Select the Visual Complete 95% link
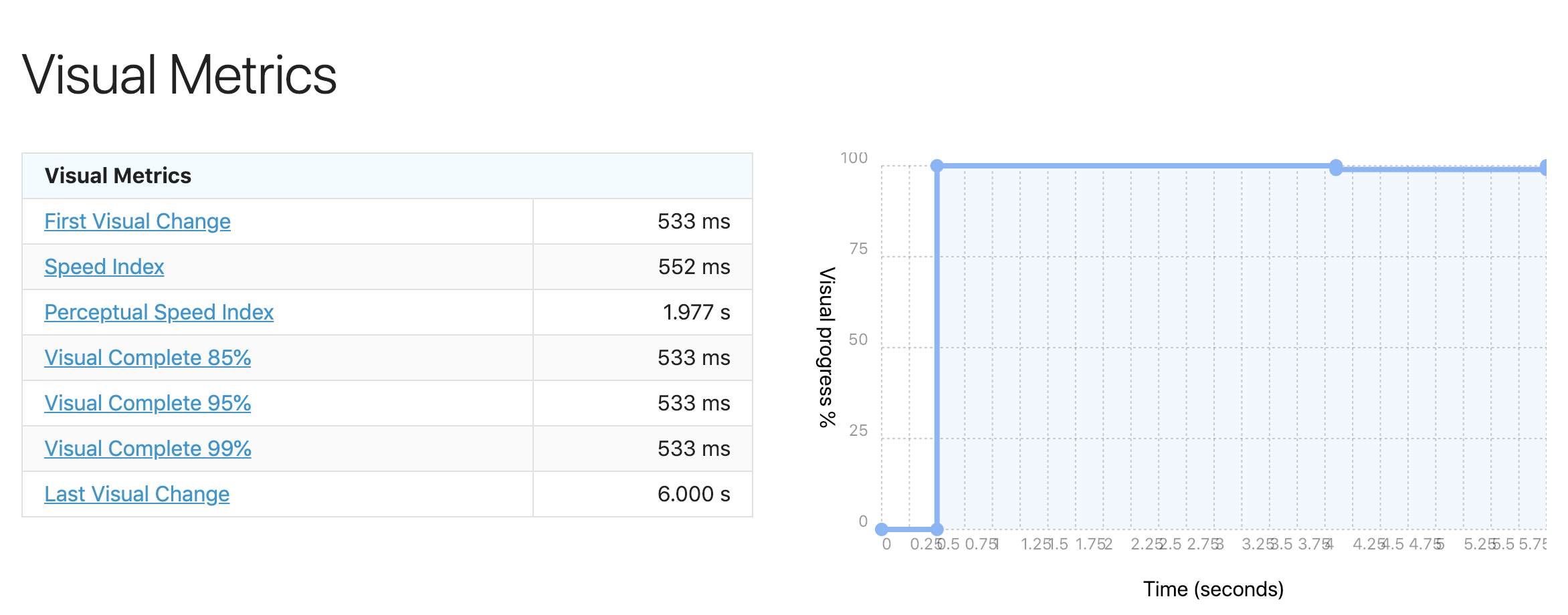 tap(147, 403)
